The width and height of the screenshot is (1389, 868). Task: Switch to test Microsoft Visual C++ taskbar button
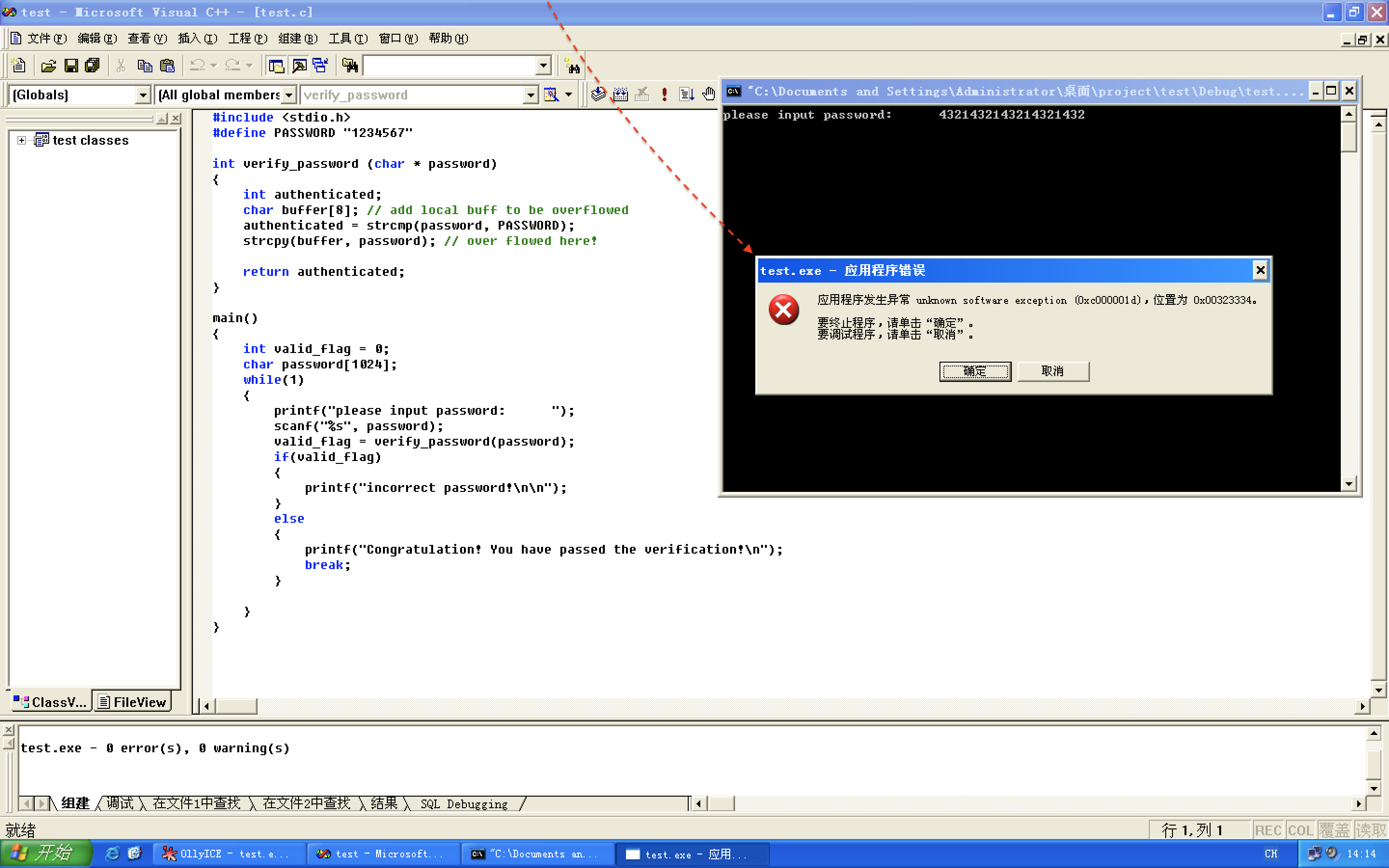coord(383,854)
